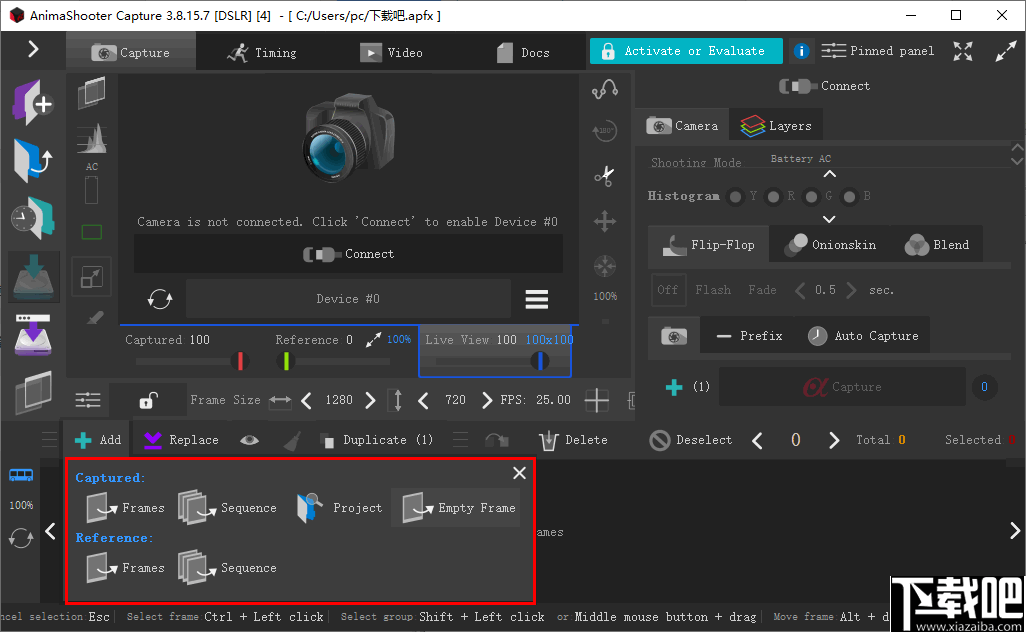The height and width of the screenshot is (632, 1026).
Task: Click Deselect button
Action: (x=690, y=440)
